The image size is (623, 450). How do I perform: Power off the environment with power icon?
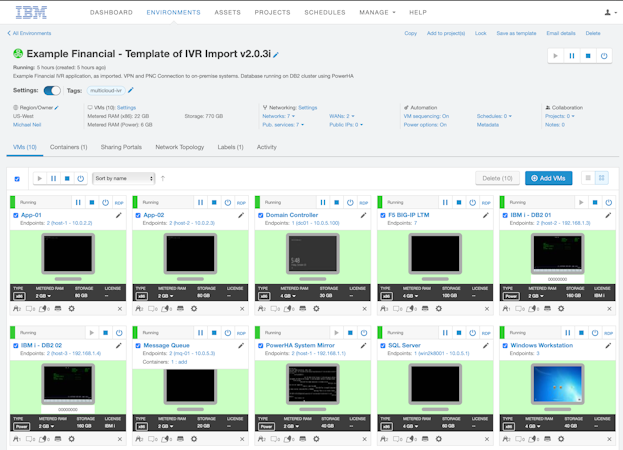(x=604, y=56)
